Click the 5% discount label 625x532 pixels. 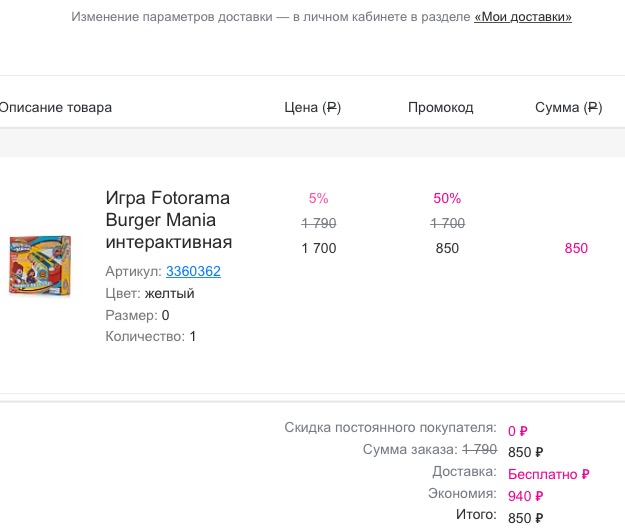tap(318, 198)
